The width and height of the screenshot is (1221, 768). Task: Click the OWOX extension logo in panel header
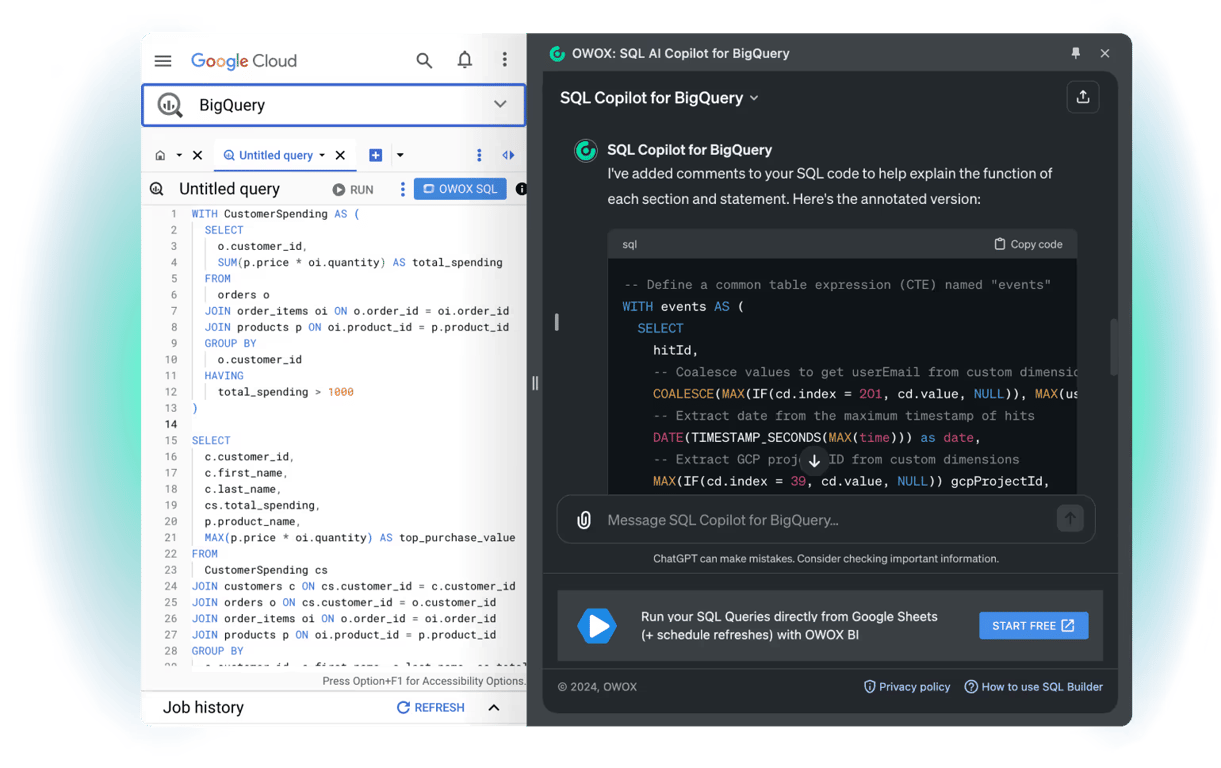557,53
